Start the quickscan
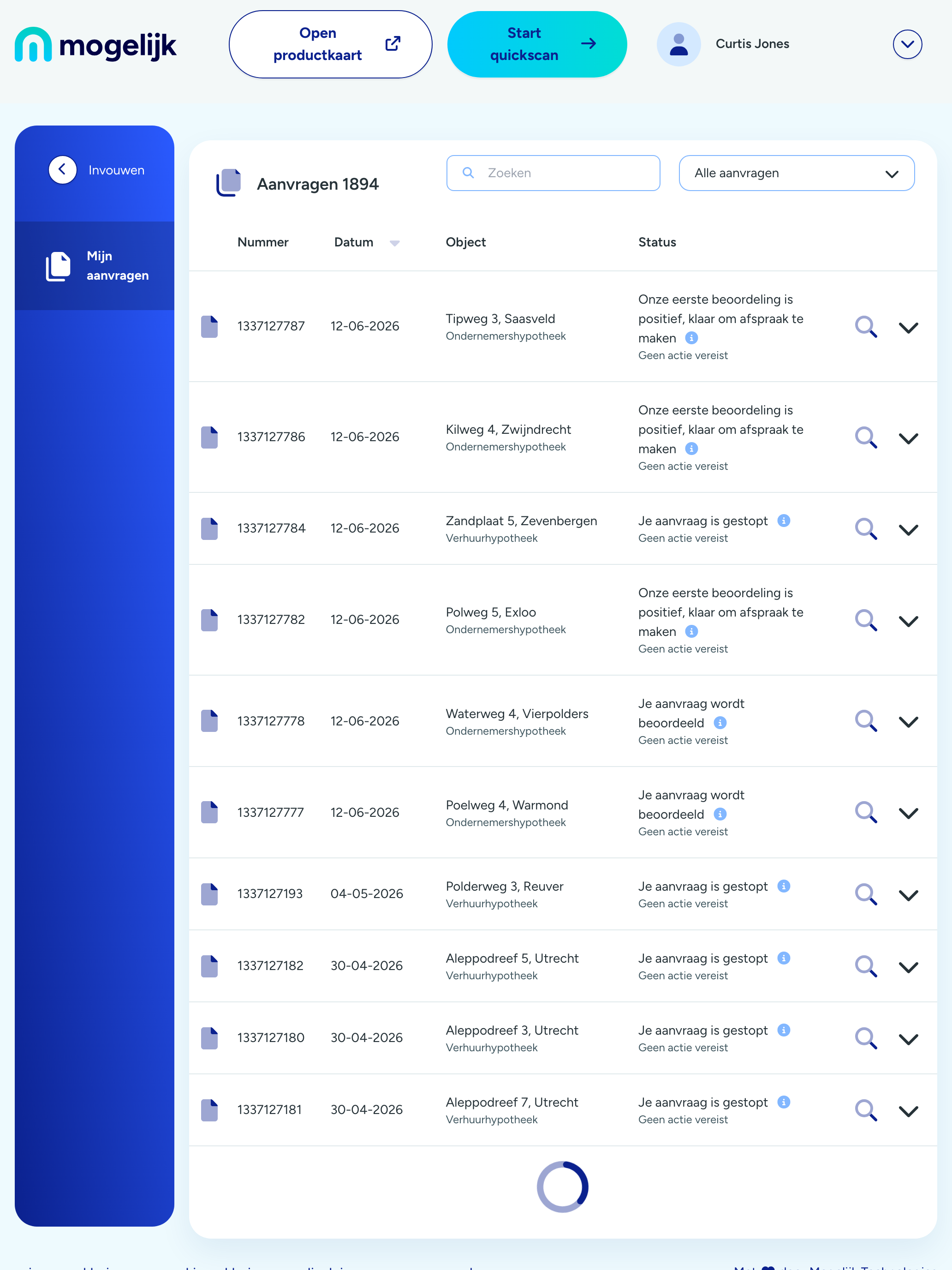952x1270 pixels. (536, 44)
